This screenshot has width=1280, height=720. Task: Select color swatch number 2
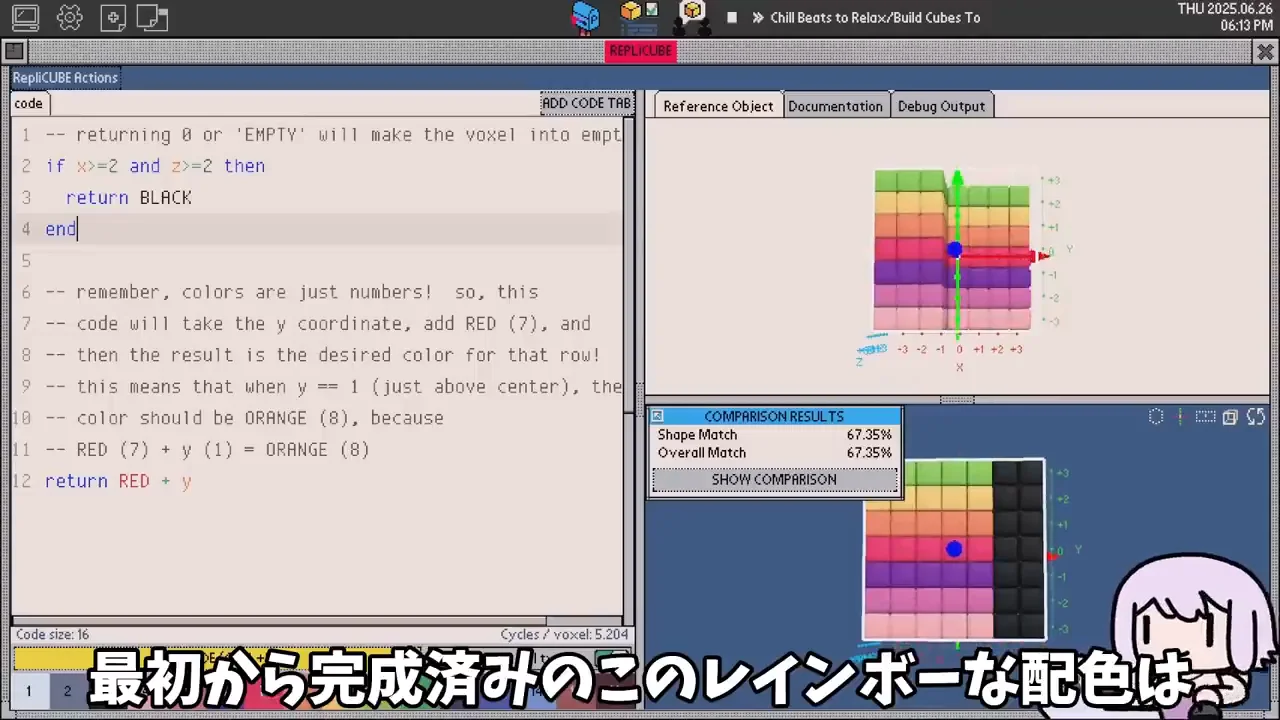[x=67, y=691]
